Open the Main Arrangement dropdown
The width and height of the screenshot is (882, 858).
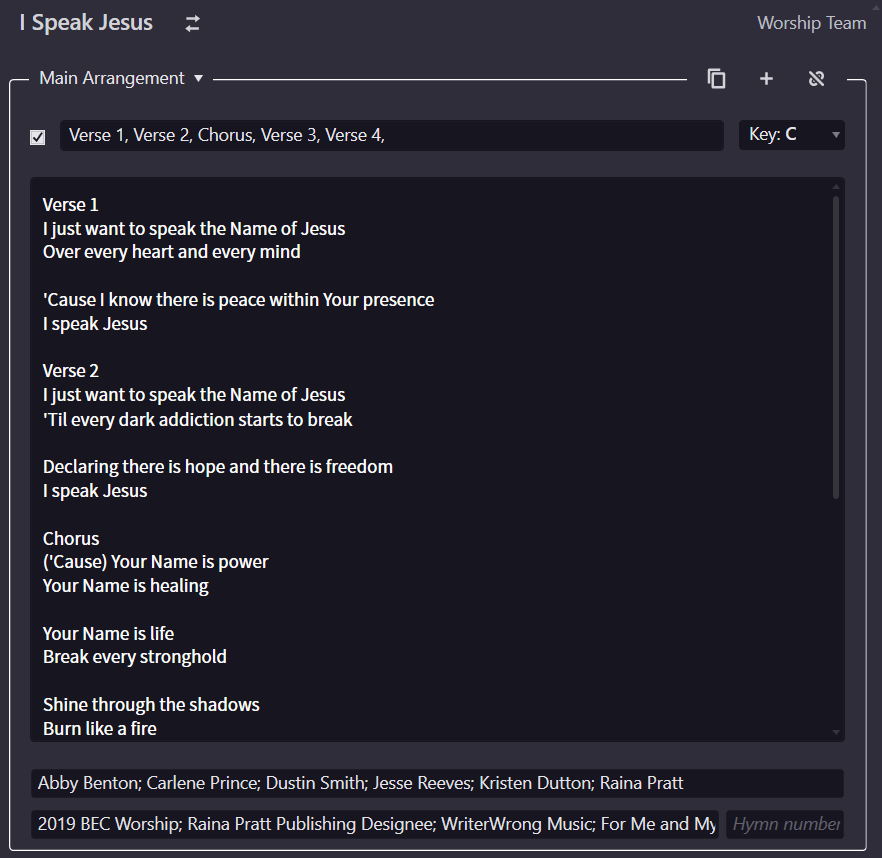pos(121,78)
